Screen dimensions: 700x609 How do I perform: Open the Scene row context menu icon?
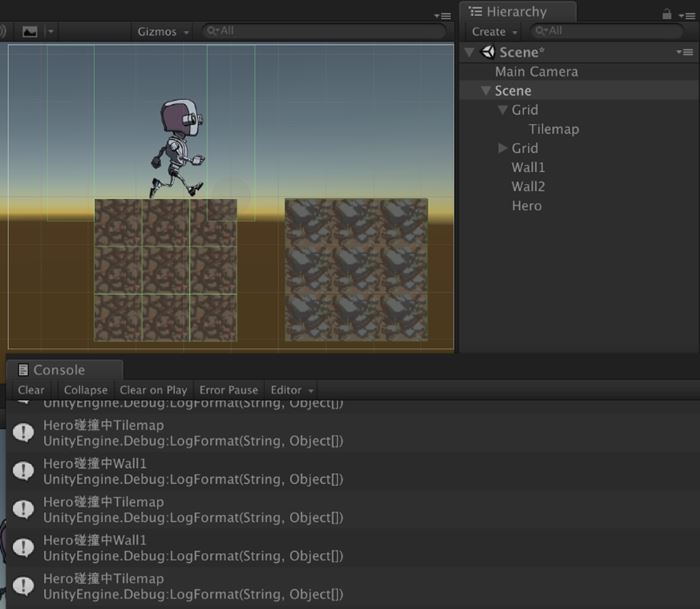[x=684, y=52]
